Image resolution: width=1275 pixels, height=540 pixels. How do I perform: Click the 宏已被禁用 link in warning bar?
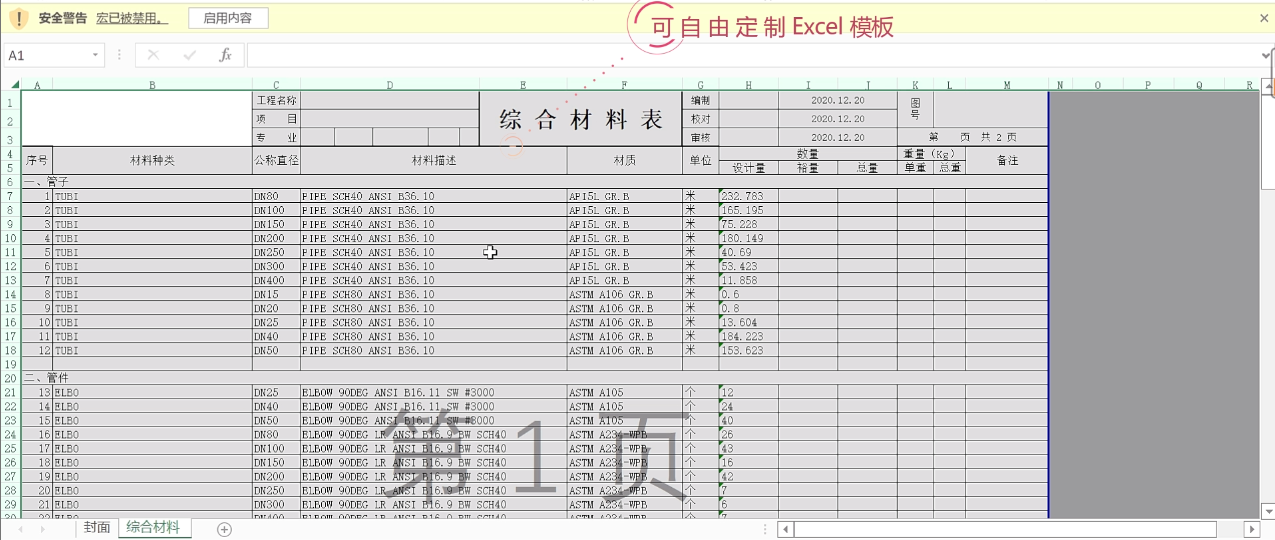(132, 18)
